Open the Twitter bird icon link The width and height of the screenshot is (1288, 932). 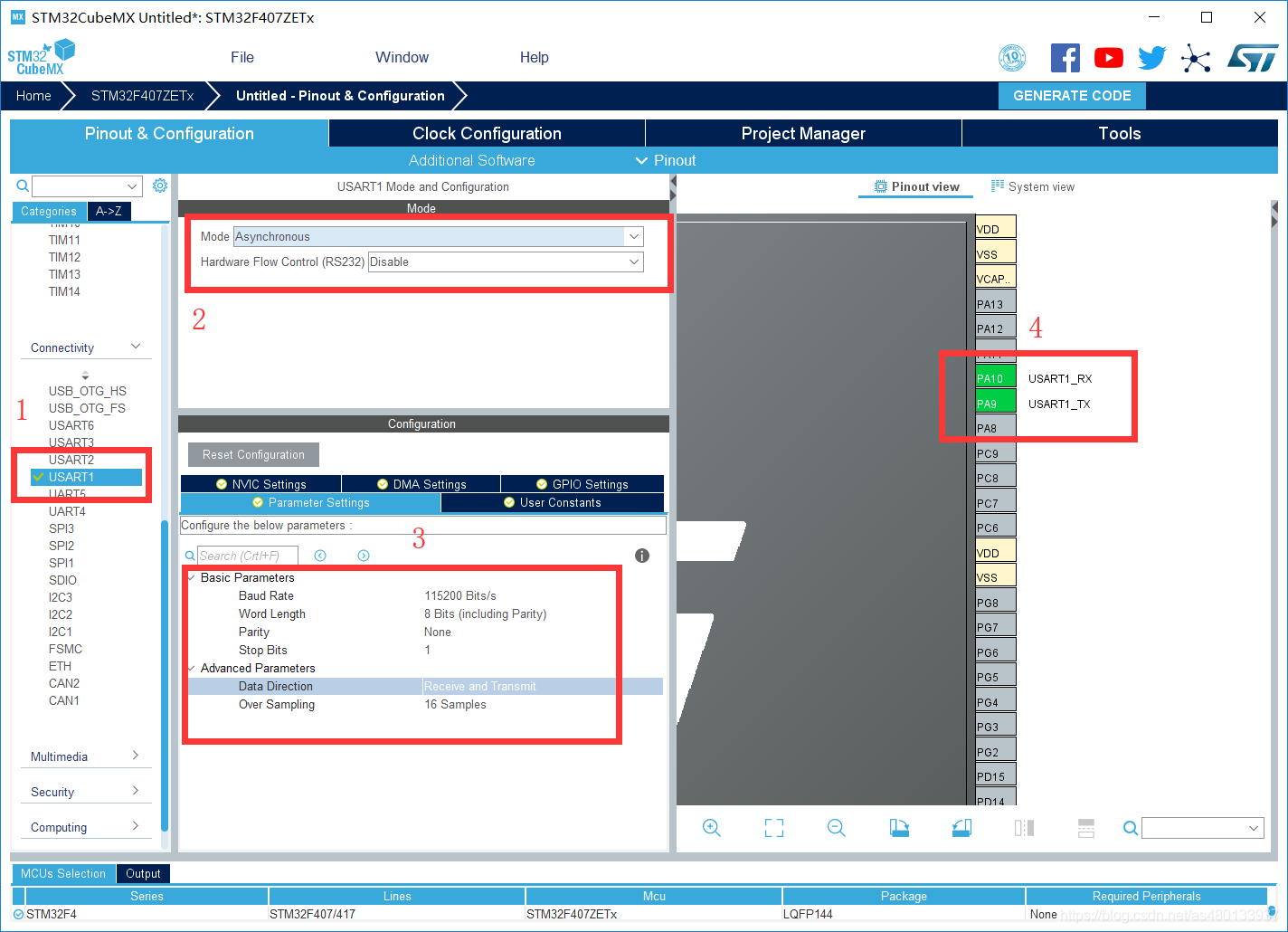pos(1151,58)
